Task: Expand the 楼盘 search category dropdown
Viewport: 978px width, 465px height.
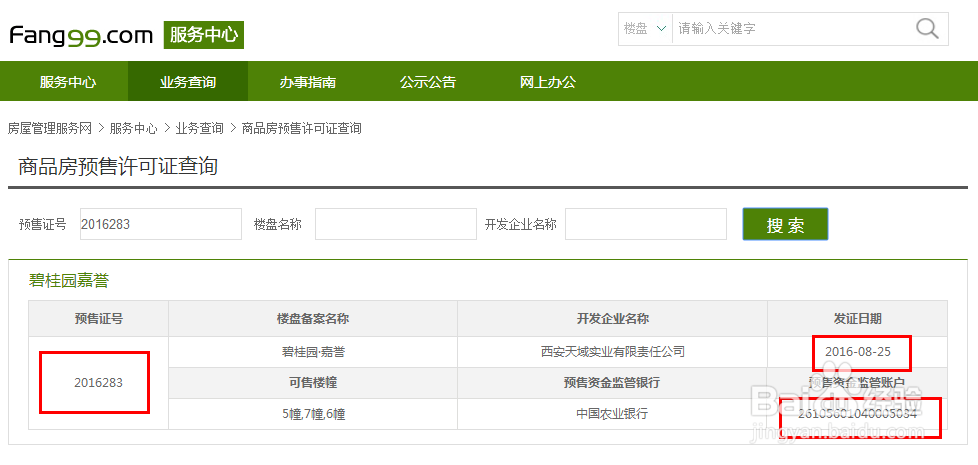Action: (646, 29)
